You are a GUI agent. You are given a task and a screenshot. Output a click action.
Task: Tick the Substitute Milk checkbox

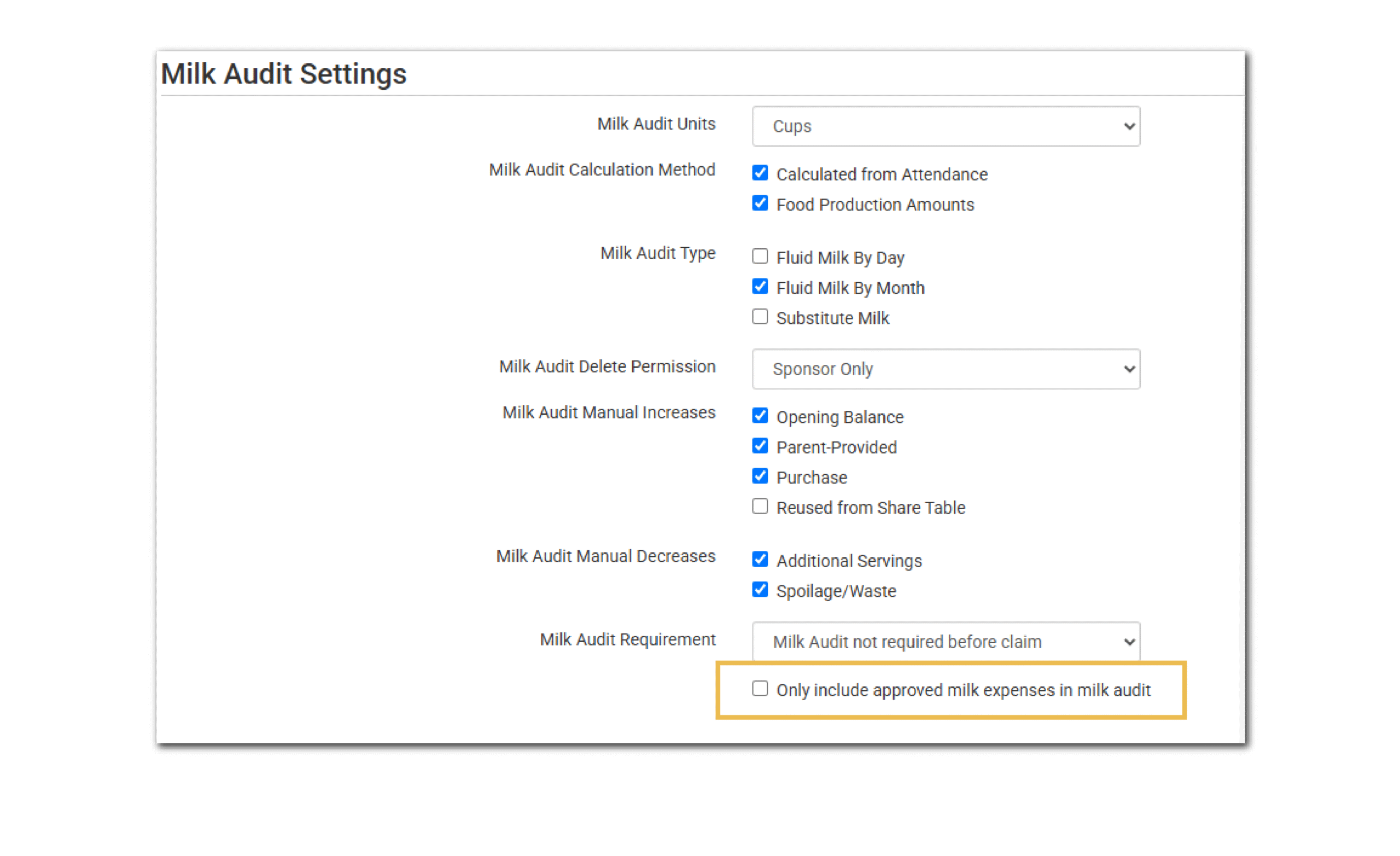click(760, 317)
